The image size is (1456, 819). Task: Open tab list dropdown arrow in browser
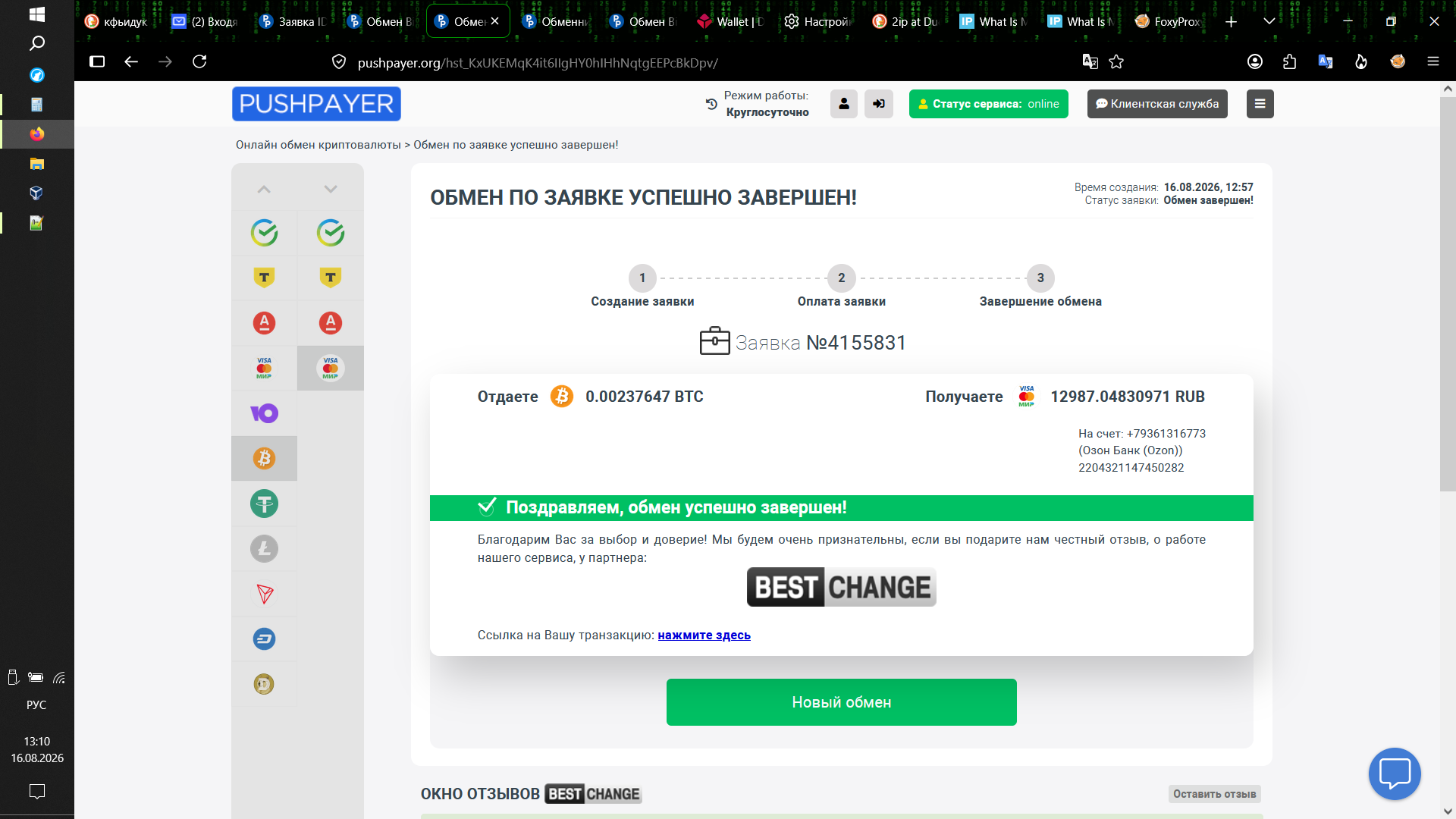[1269, 21]
